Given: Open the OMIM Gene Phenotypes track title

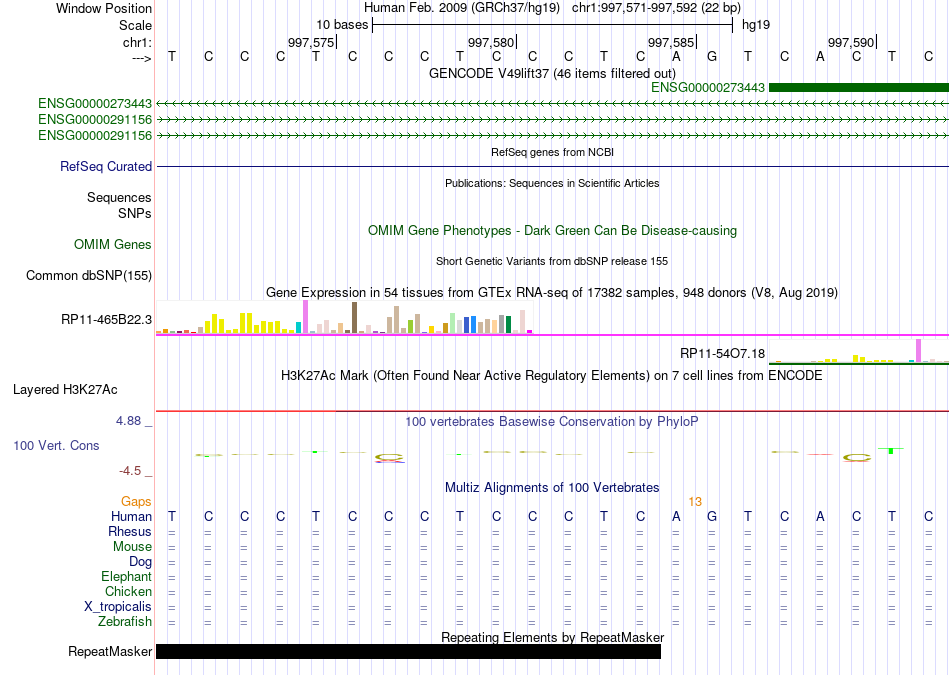Looking at the screenshot, I should pos(552,230).
